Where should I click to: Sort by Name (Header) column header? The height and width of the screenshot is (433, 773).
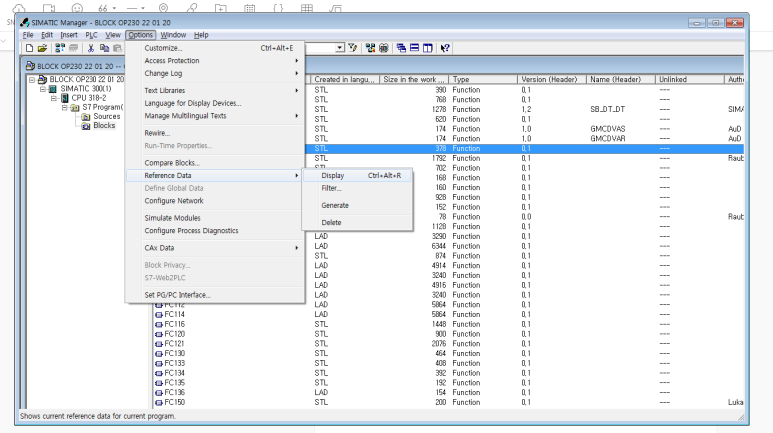621,79
